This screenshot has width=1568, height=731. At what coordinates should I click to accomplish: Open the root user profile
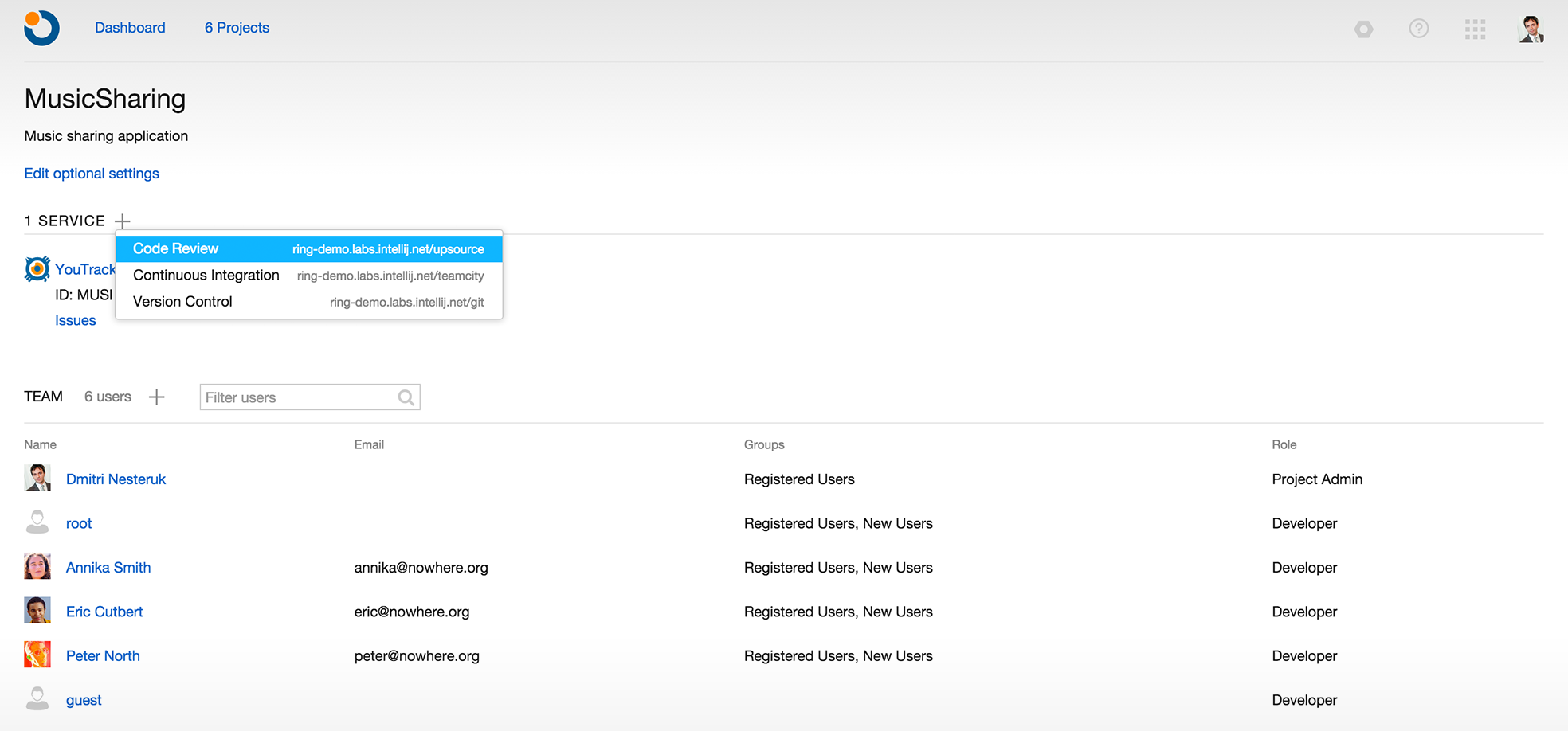click(79, 523)
